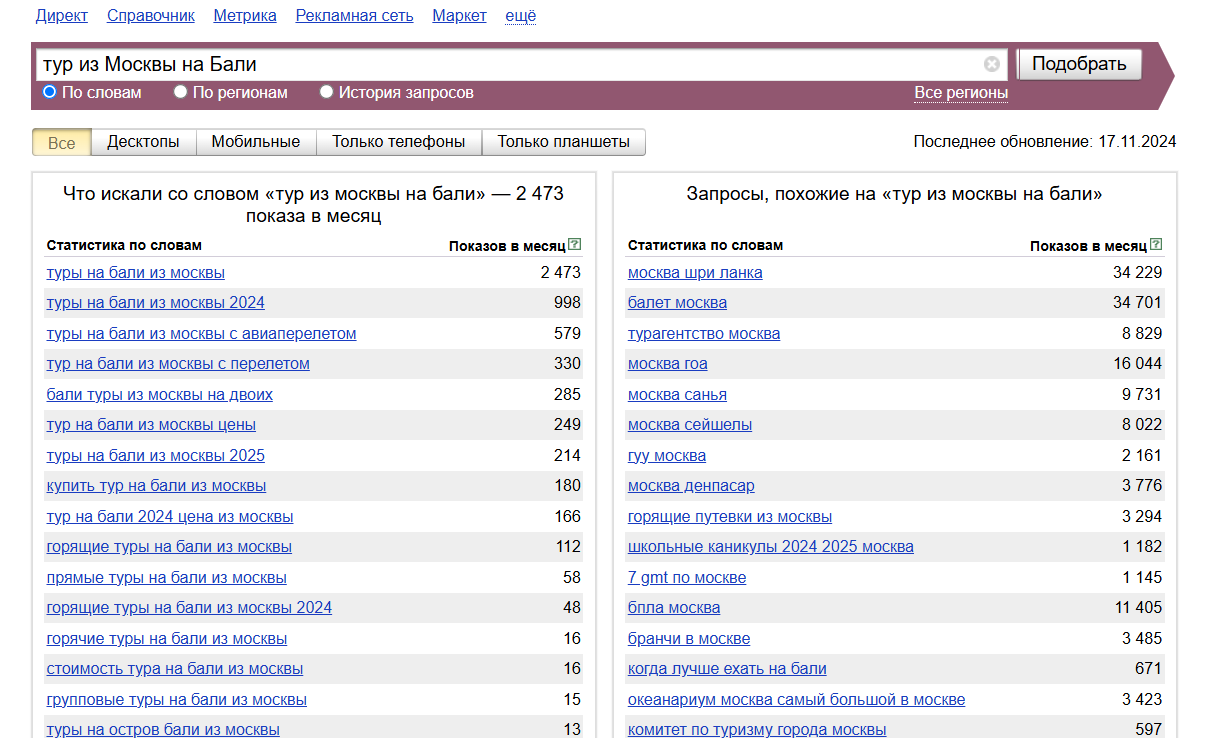Open similar query 'балет москва'
This screenshot has height=738, width=1213.
pos(677,303)
